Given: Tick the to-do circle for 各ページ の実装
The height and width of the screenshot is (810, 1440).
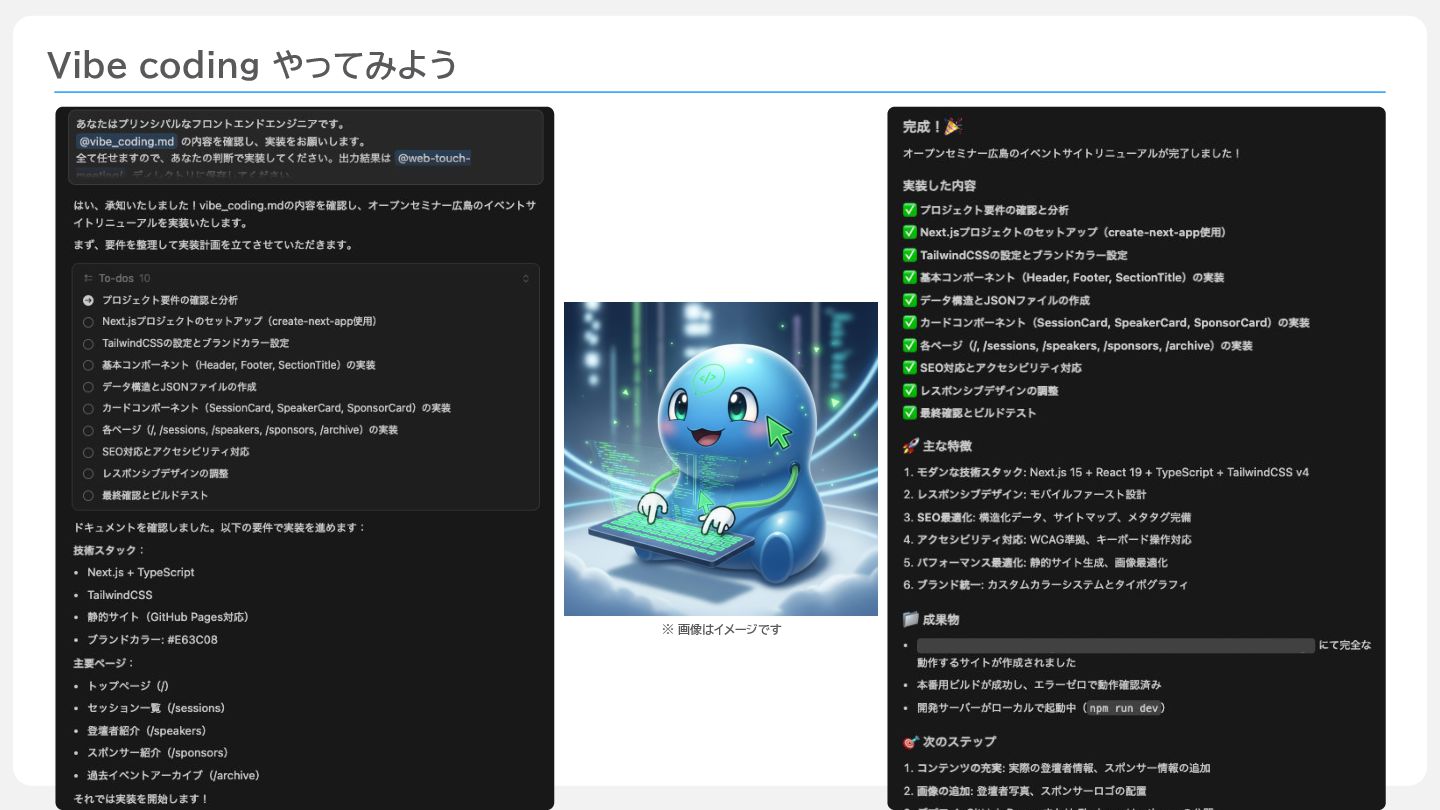Looking at the screenshot, I should 88,430.
